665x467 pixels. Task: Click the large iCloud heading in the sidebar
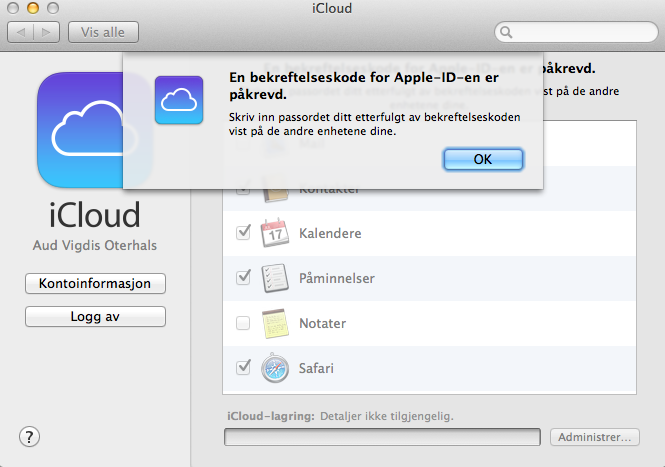pyautogui.click(x=95, y=215)
